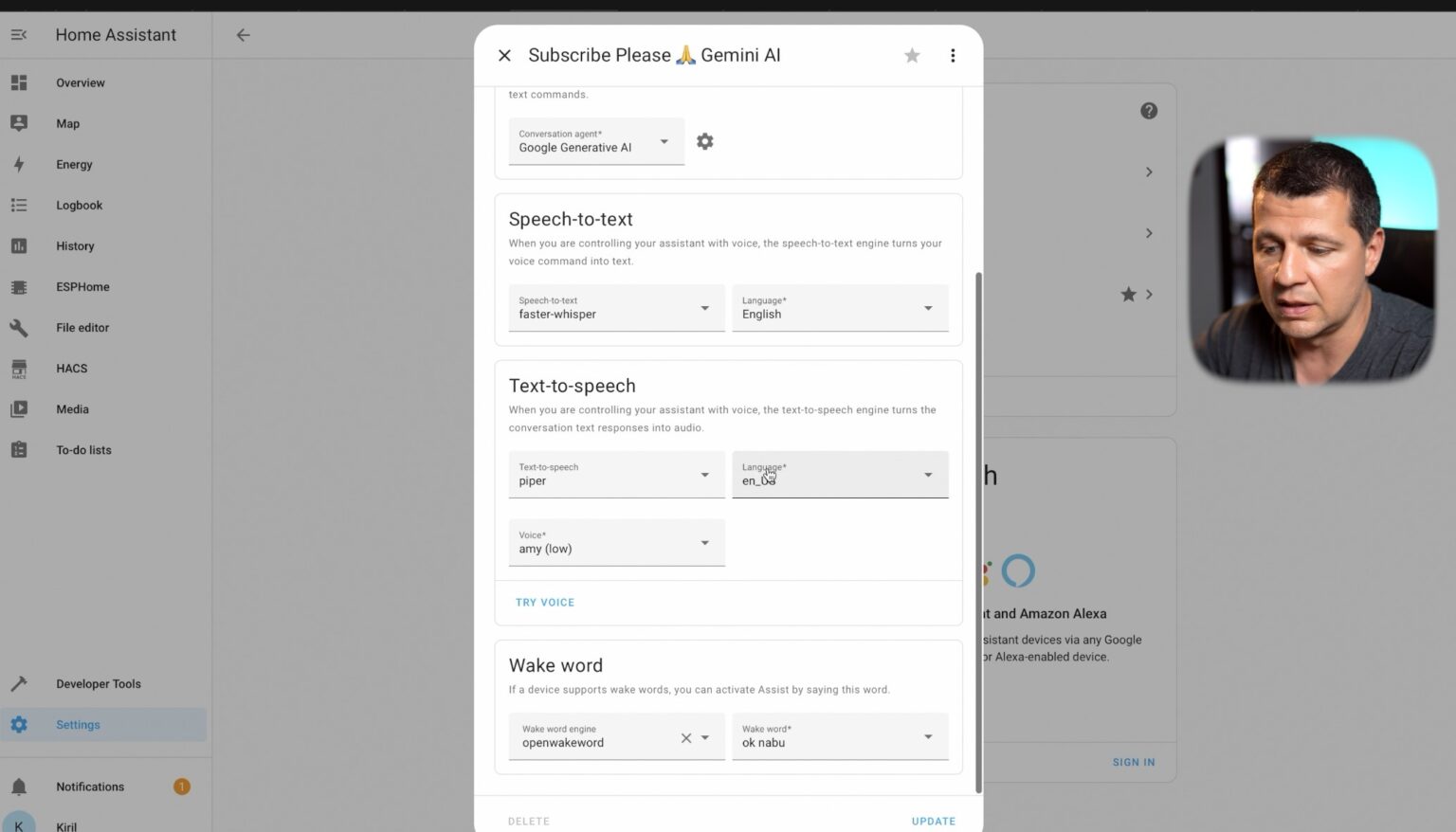Open the File editor
Image resolution: width=1456 pixels, height=832 pixels.
tap(82, 327)
